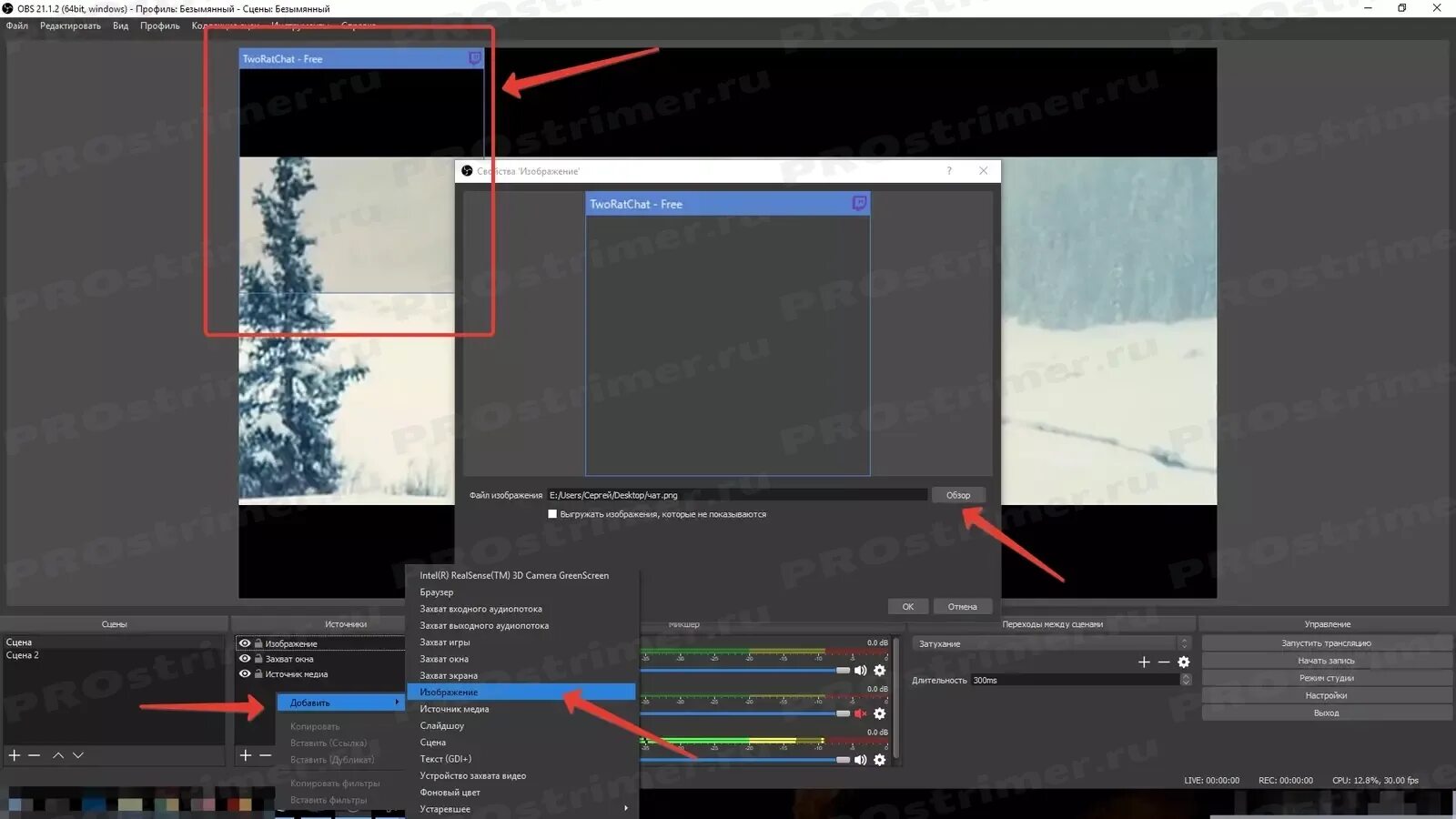Image resolution: width=1456 pixels, height=819 pixels.
Task: Select Изображение in the add-source menu
Action: click(x=522, y=693)
